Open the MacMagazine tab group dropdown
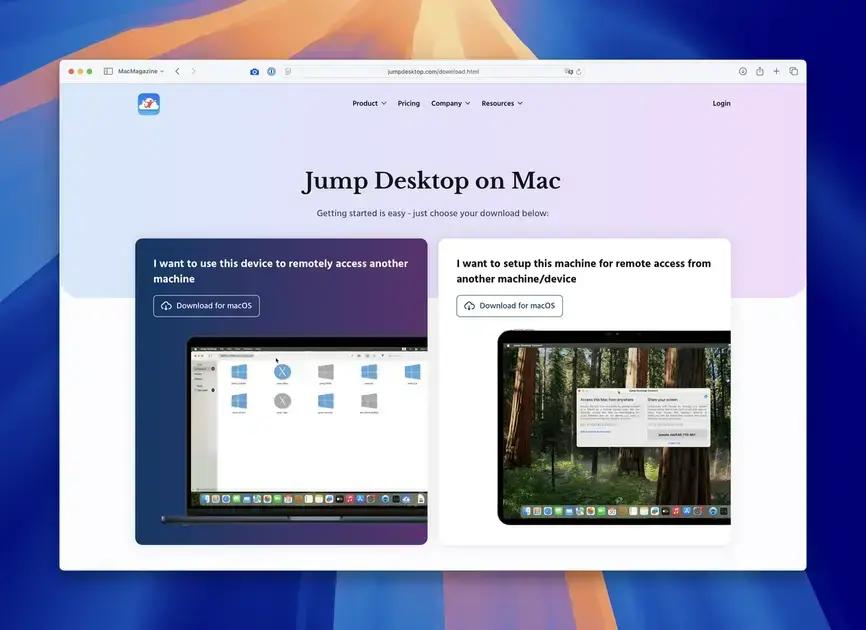The height and width of the screenshot is (630, 866). click(141, 71)
